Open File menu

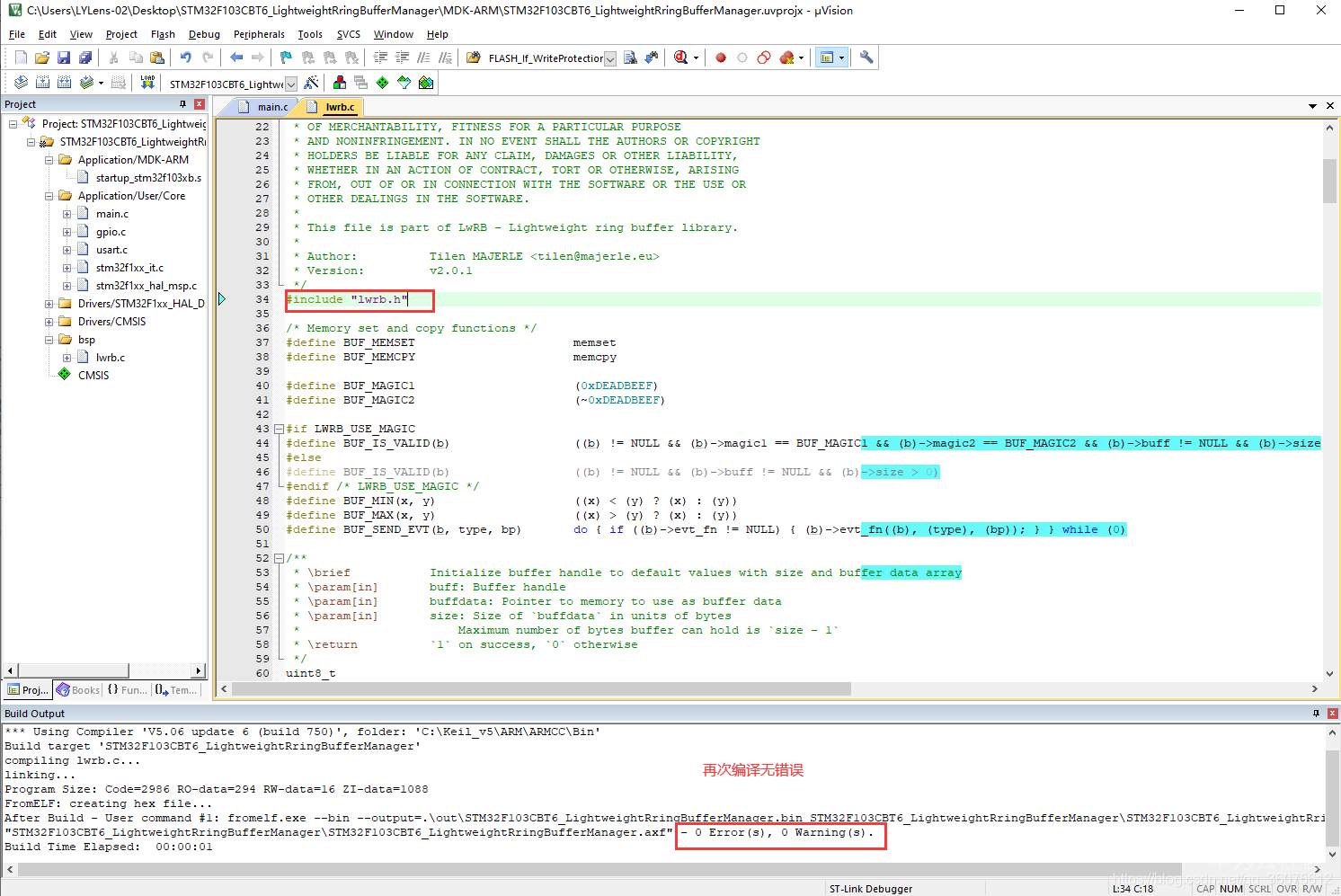[x=17, y=34]
